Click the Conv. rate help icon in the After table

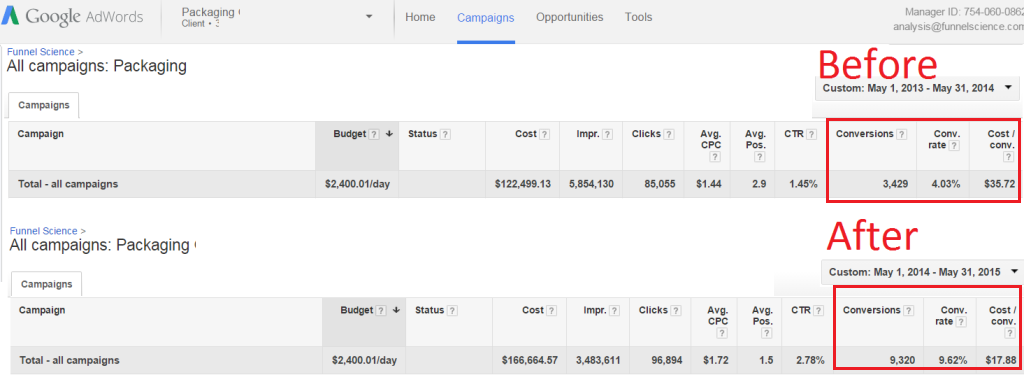click(x=961, y=322)
